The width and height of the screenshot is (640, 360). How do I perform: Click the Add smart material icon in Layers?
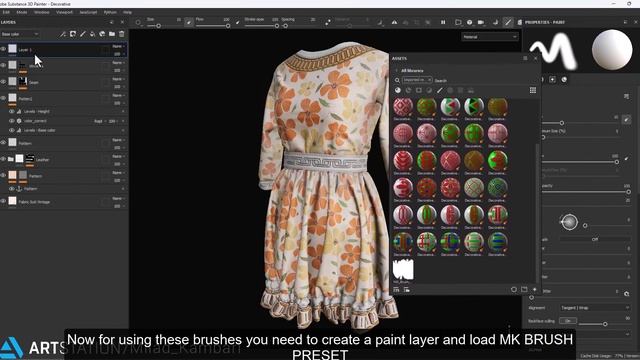[102, 34]
